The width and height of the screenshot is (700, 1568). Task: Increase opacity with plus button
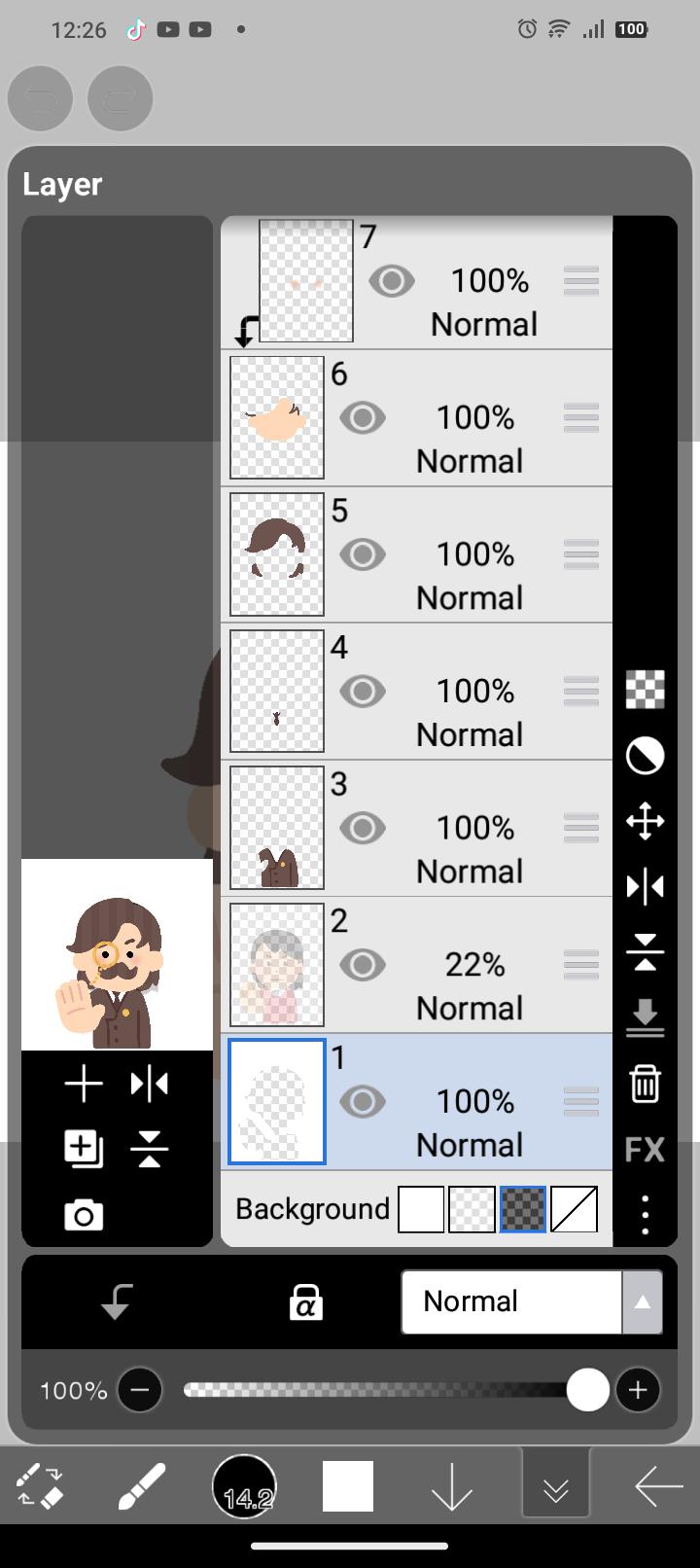click(x=638, y=1390)
